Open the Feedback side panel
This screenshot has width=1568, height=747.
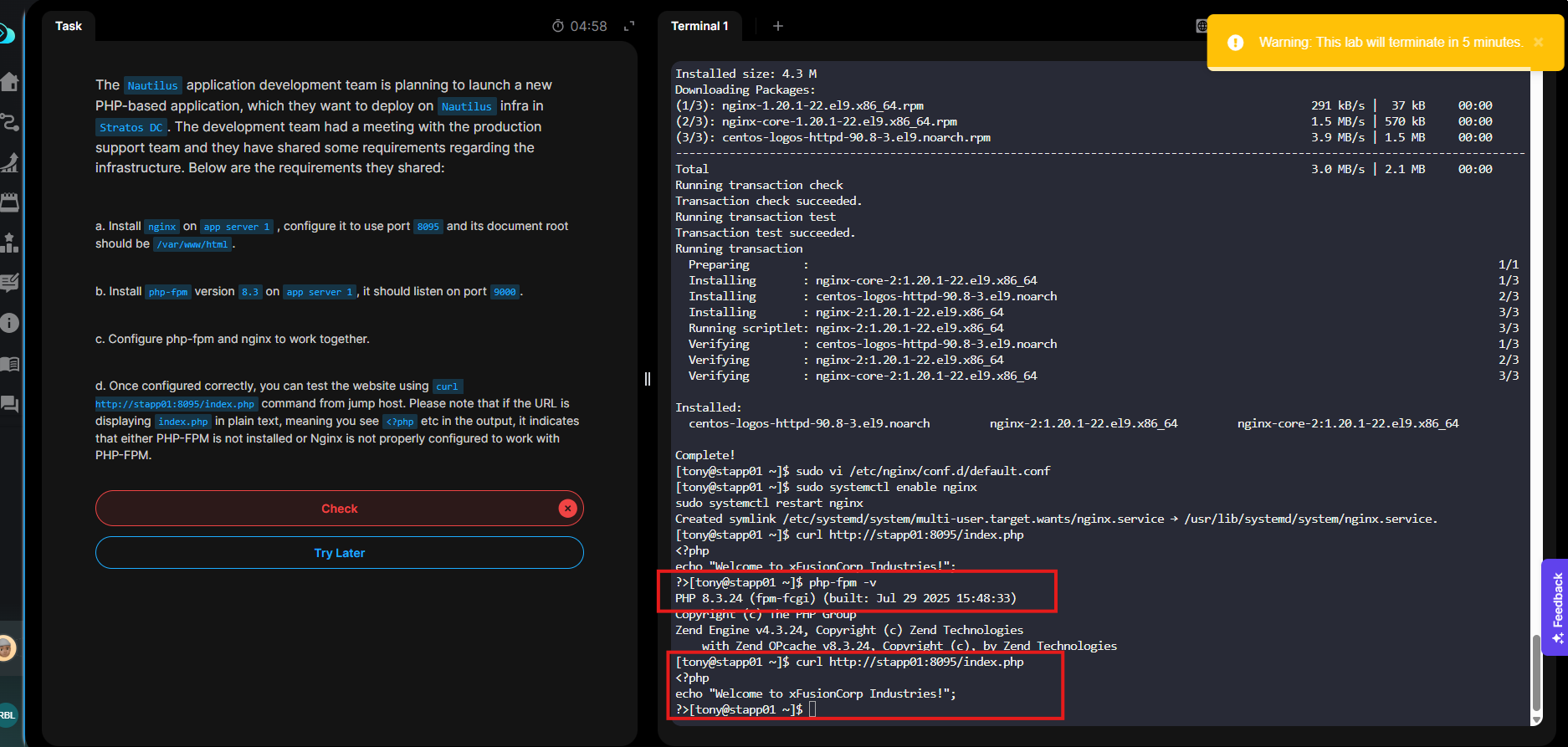tap(1556, 606)
